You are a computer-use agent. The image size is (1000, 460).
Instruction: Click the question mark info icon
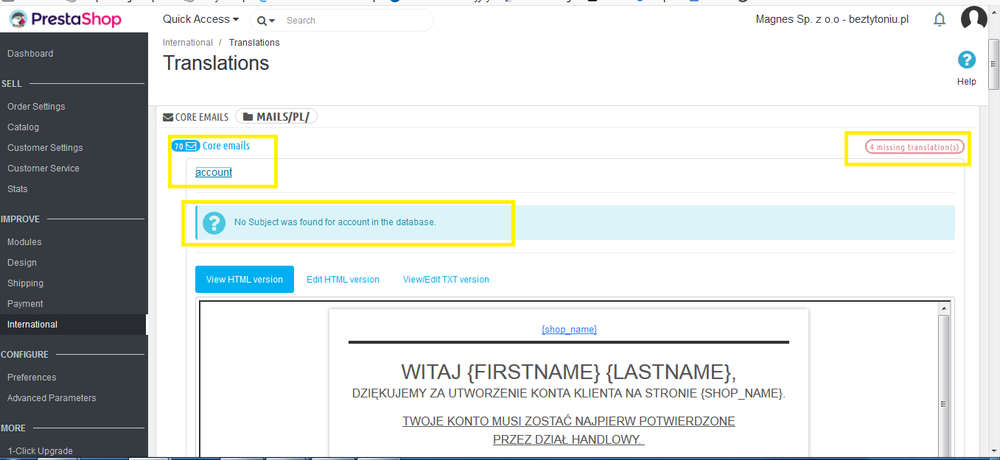click(214, 223)
